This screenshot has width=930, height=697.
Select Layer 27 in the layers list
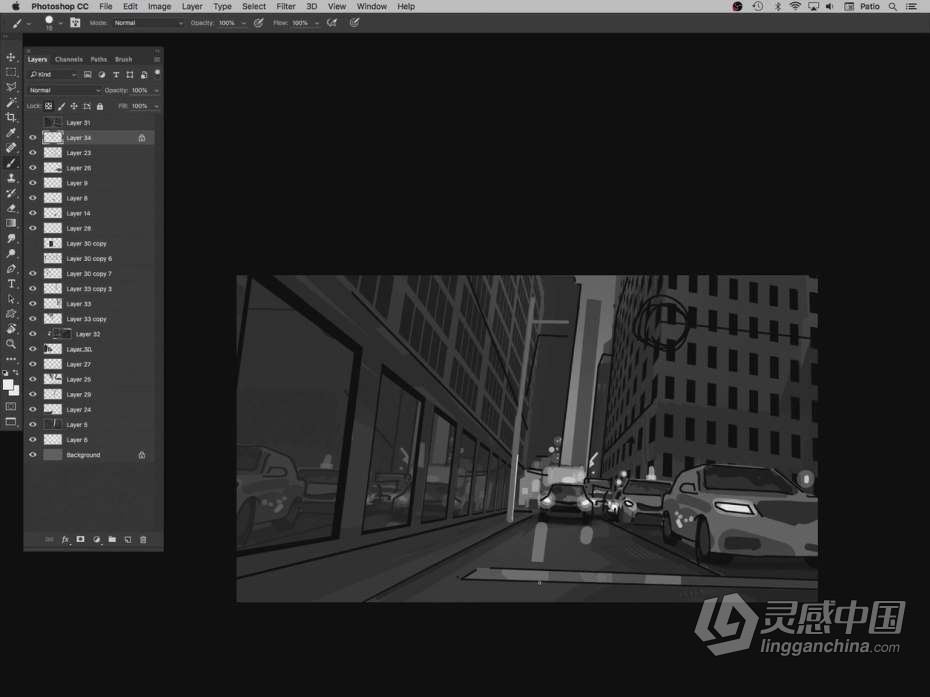tap(80, 364)
